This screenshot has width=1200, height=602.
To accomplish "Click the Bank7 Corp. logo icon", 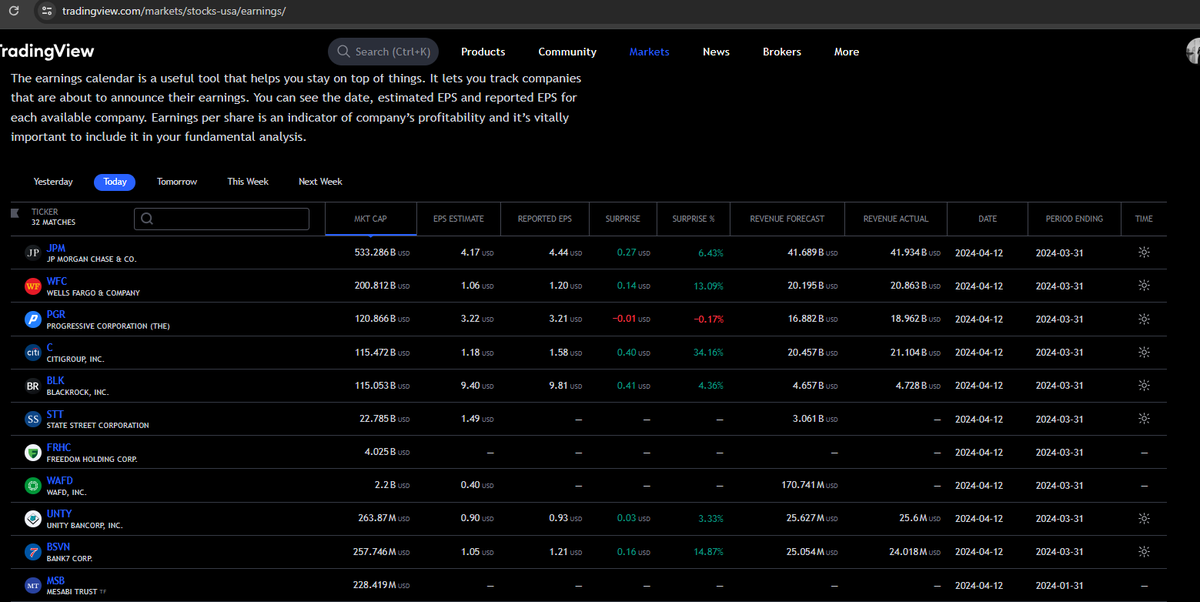I will point(32,551).
